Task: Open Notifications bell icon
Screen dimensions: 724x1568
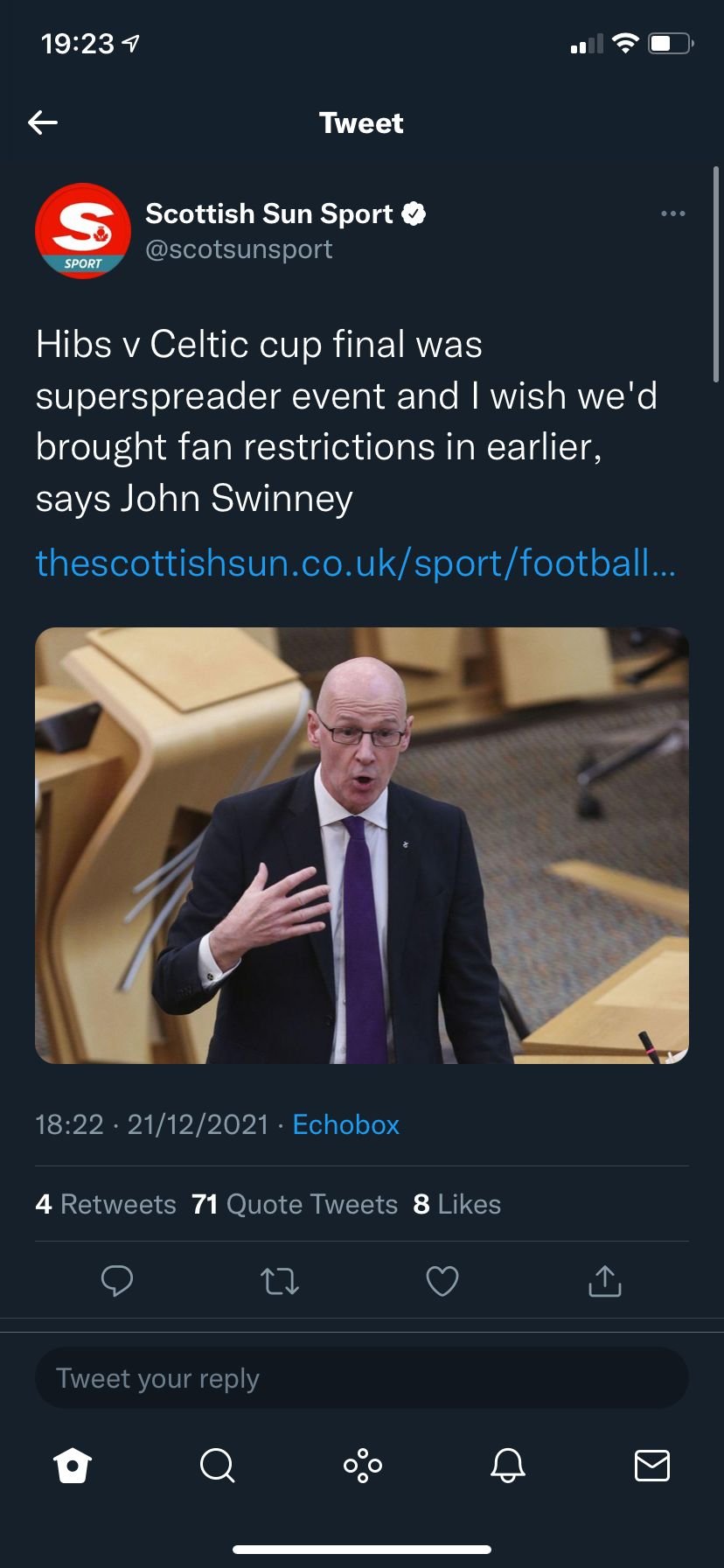Action: click(x=507, y=1465)
